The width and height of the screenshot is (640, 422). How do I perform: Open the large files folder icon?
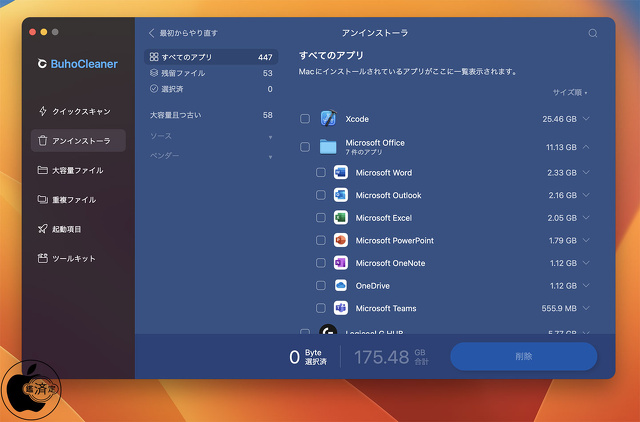42,170
